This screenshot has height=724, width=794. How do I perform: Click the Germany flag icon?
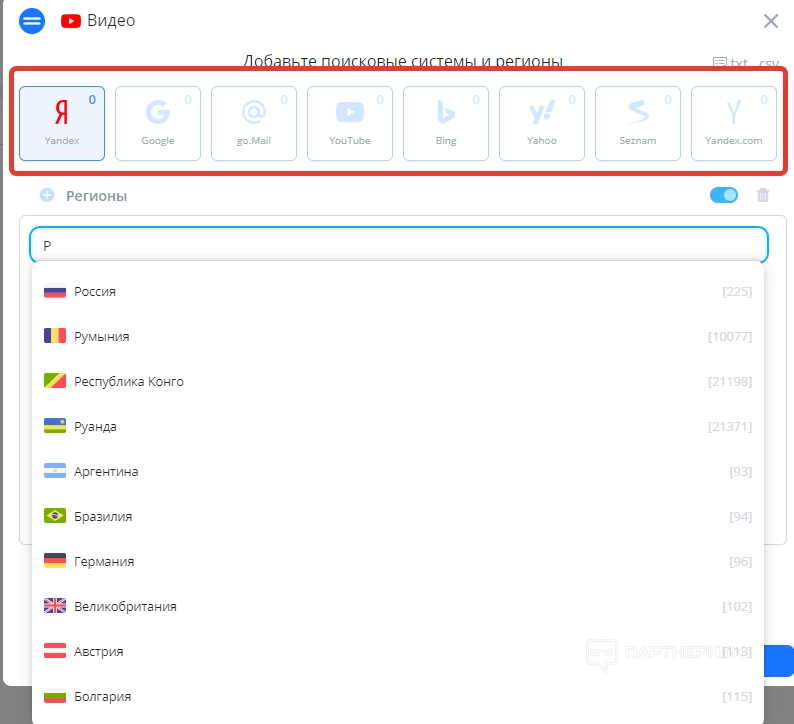(x=55, y=560)
